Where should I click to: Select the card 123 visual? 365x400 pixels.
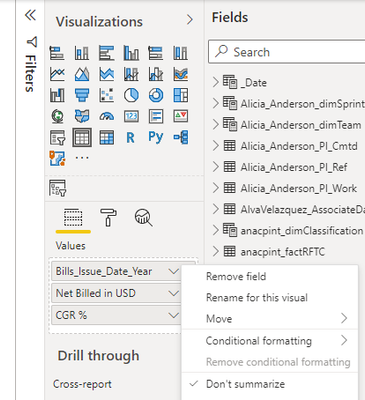(131, 116)
